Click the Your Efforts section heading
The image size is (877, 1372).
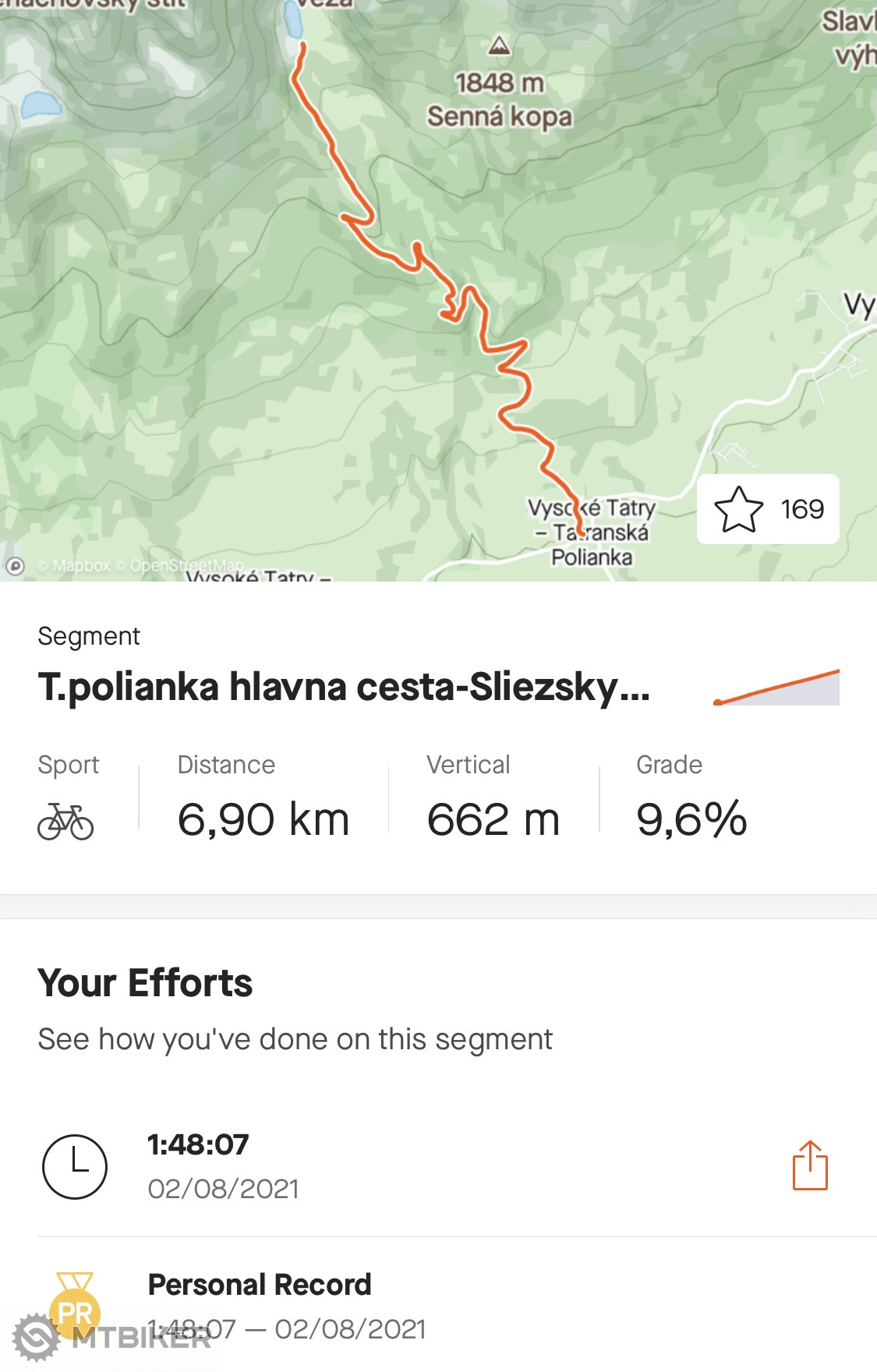(x=145, y=982)
